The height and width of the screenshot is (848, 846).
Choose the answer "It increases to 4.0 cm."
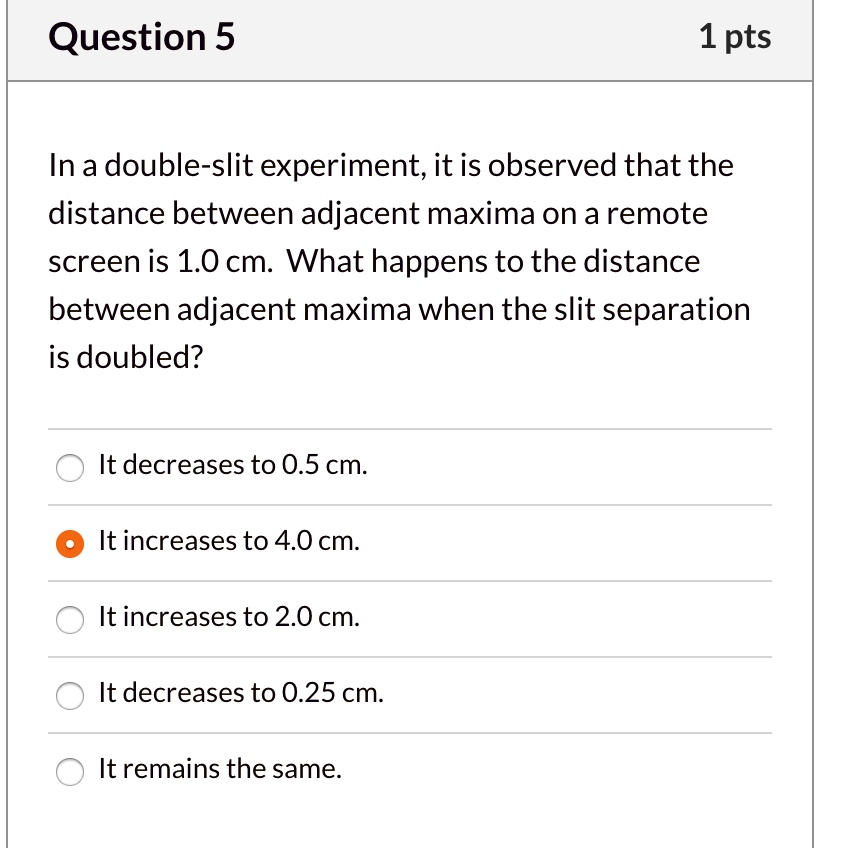[69, 542]
